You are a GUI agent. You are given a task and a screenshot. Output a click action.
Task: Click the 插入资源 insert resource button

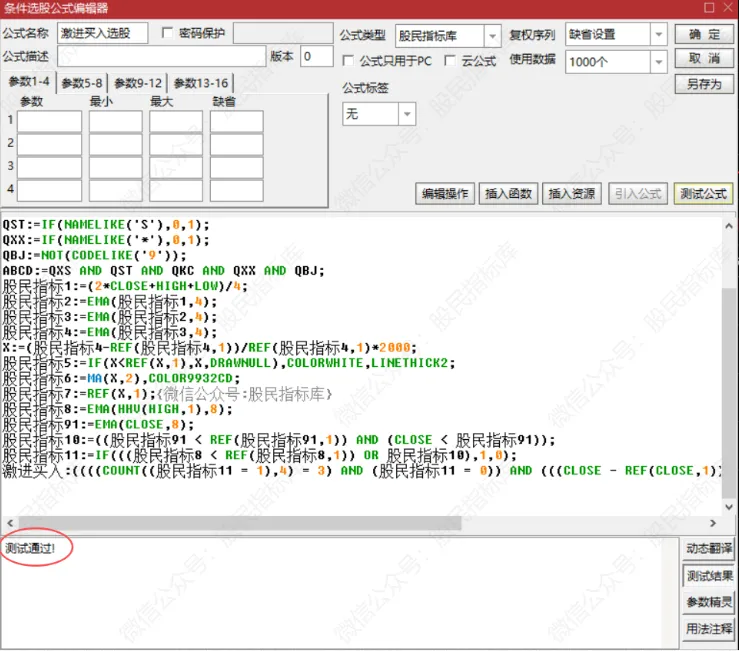pyautogui.click(x=572, y=194)
